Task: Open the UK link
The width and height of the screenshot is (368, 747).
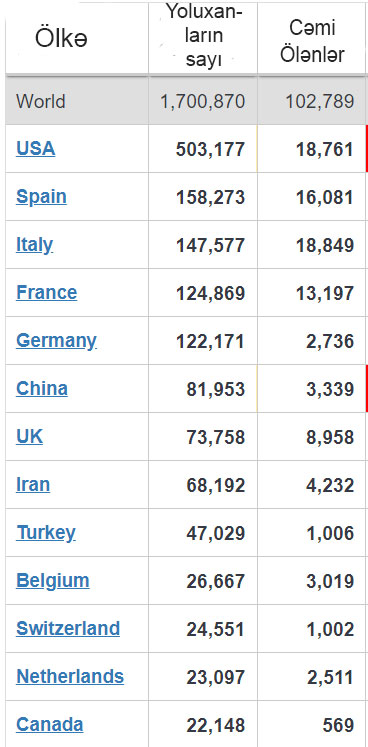Action: pyautogui.click(x=29, y=436)
